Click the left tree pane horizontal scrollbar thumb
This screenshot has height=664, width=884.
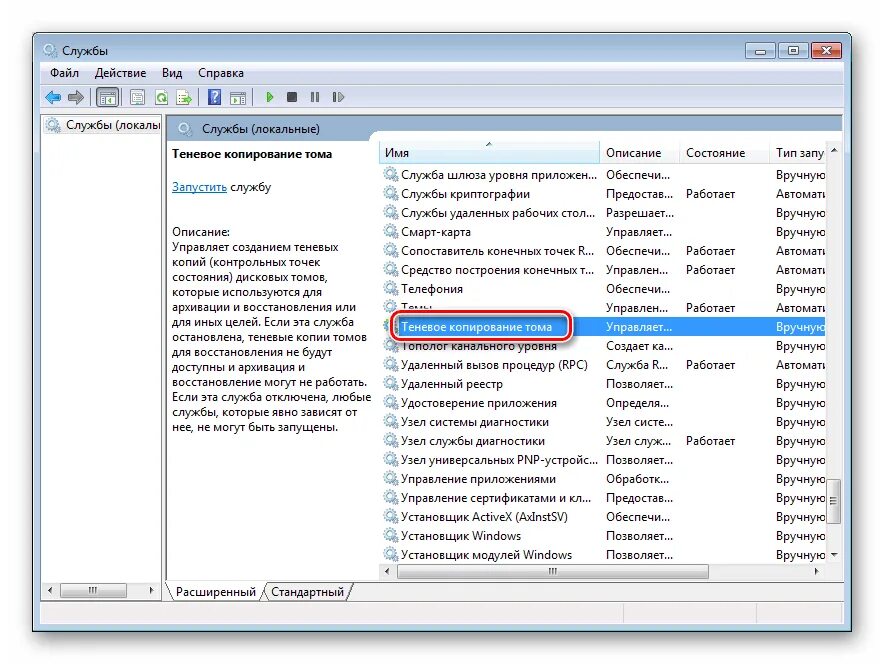(x=93, y=591)
